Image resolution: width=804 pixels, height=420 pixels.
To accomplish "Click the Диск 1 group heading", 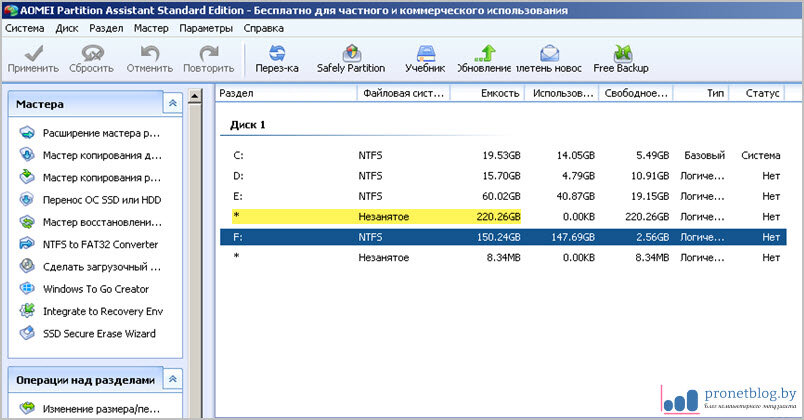I will [248, 125].
